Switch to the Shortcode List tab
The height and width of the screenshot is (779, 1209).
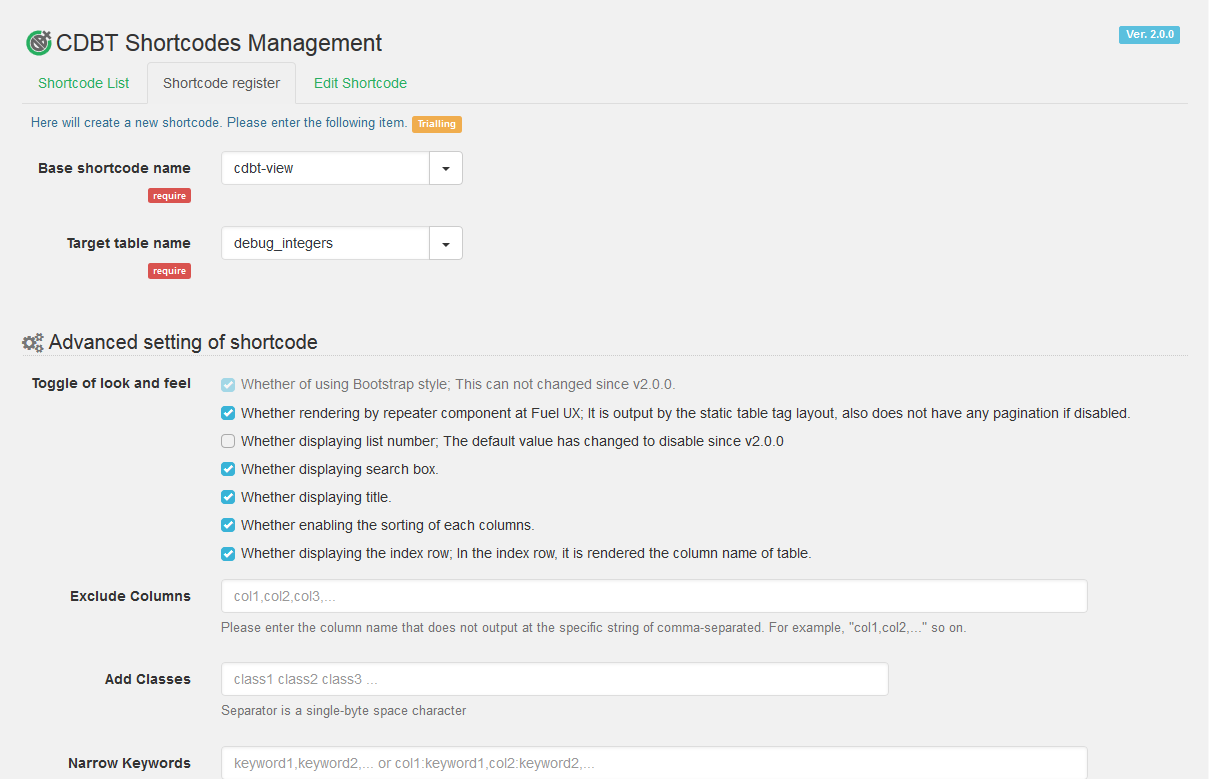point(84,83)
